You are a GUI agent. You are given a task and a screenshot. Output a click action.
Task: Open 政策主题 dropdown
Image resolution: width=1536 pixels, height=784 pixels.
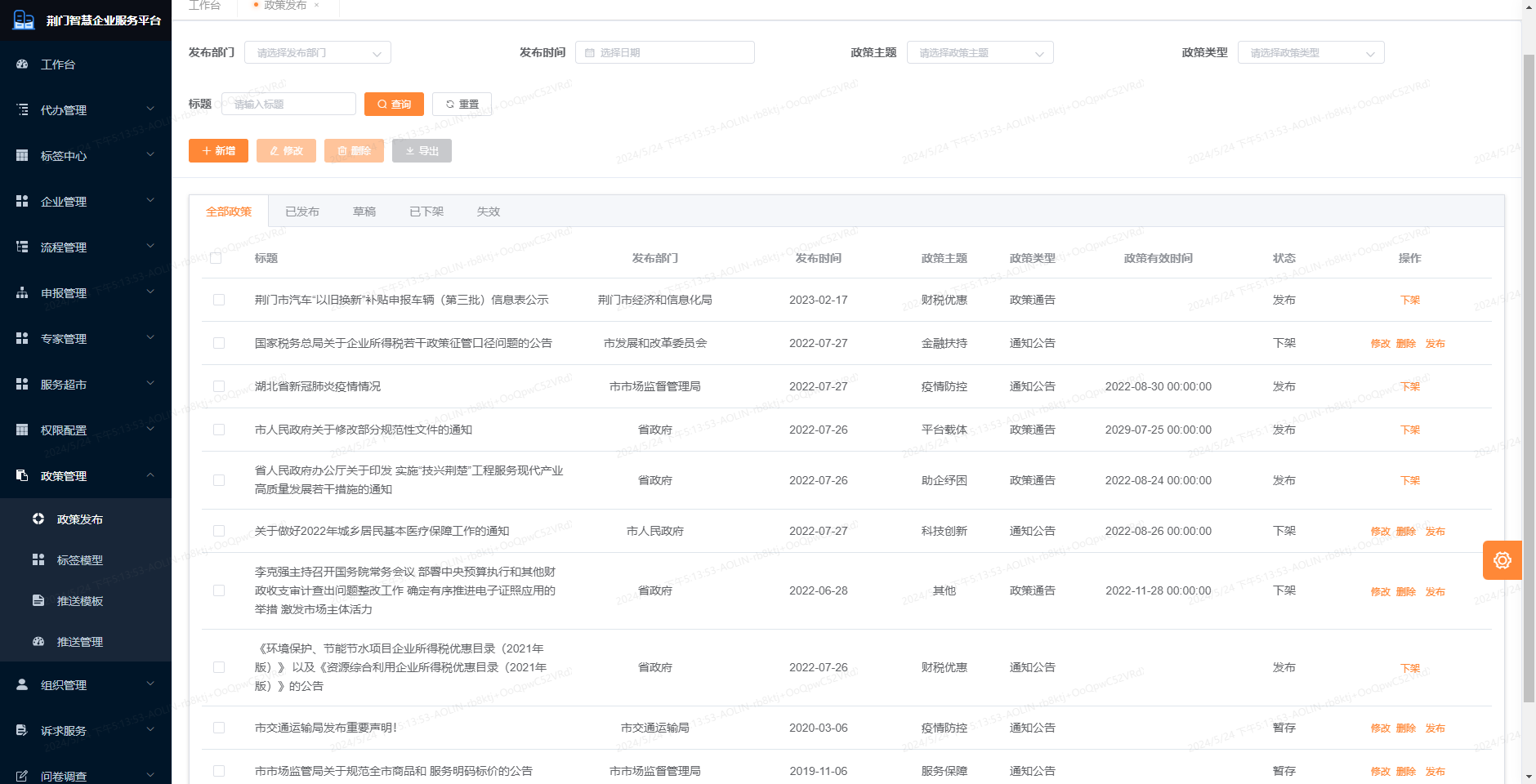point(980,52)
